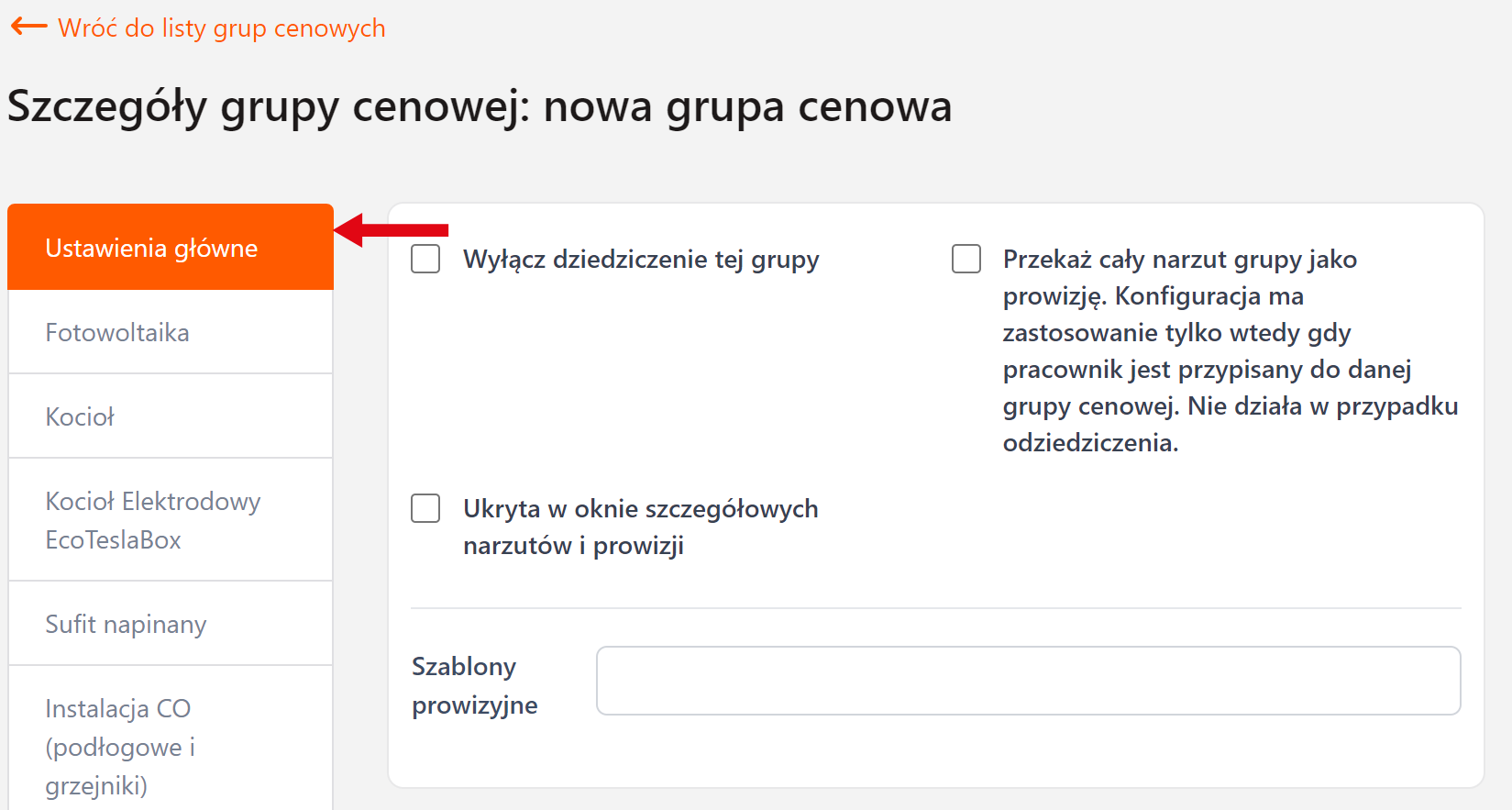Click the "Szablony prowizyjne" input field
Viewport: 1512px width, 810px height.
pos(1027,681)
